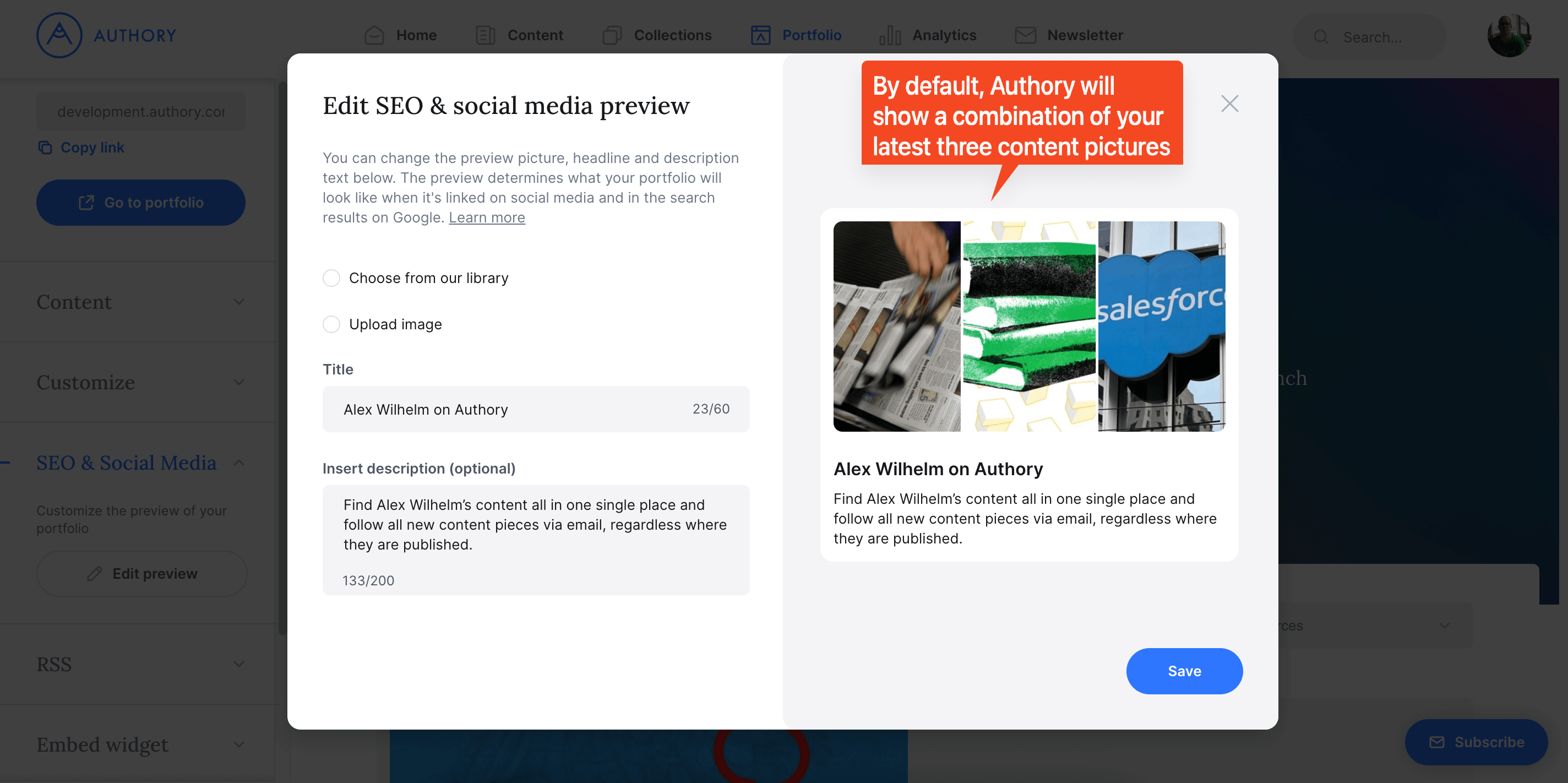Click the copy icon beside Copy link
This screenshot has height=783, width=1568.
(45, 148)
